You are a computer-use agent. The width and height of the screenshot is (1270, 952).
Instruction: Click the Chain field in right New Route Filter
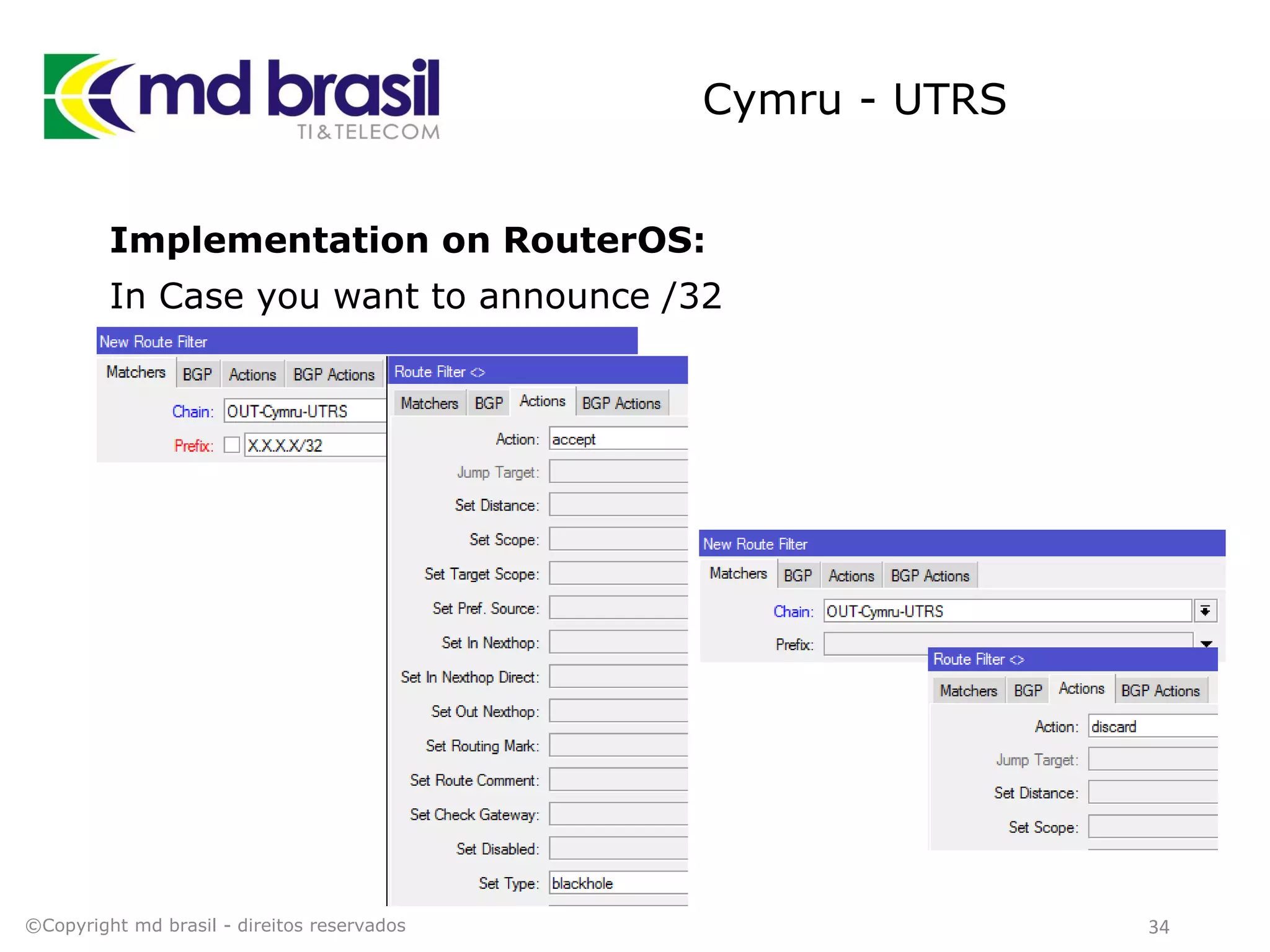click(1008, 611)
